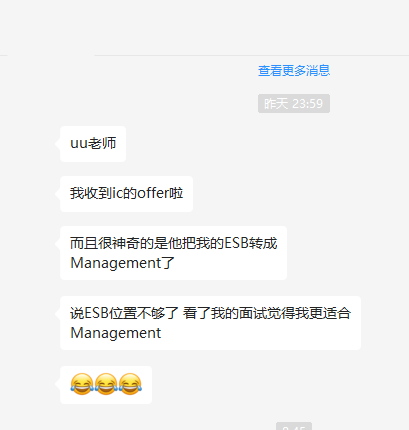Click the first laughing-crying emoji
The width and height of the screenshot is (409, 430).
pyautogui.click(x=82, y=384)
